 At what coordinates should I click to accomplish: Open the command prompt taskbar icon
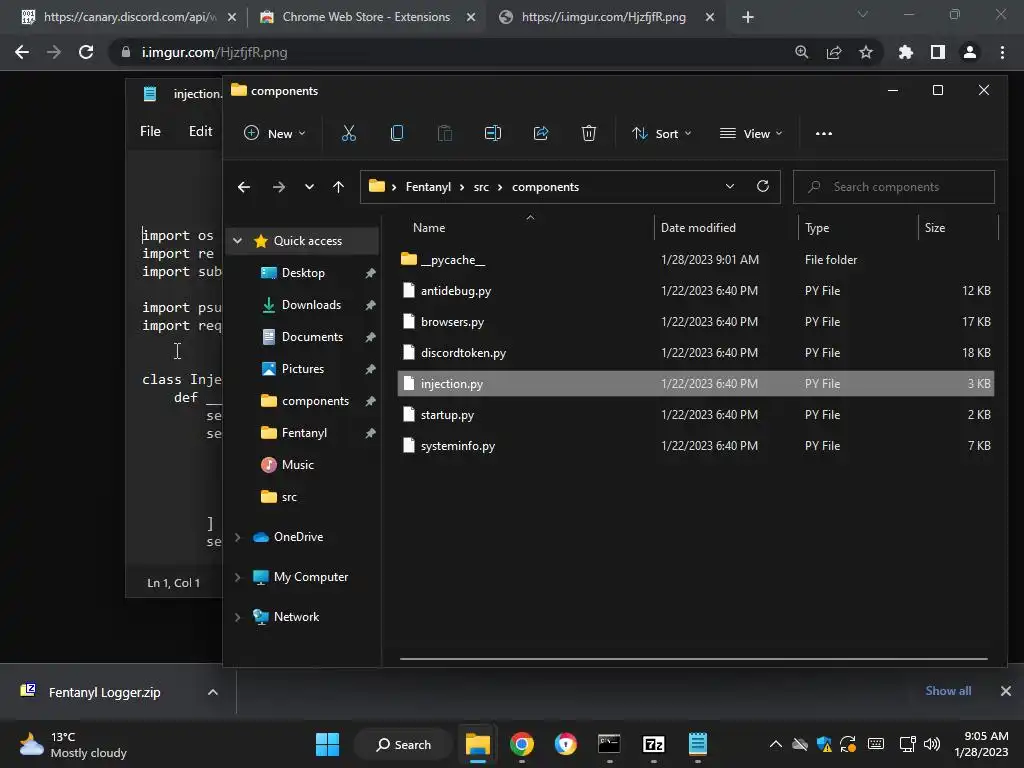[x=609, y=744]
